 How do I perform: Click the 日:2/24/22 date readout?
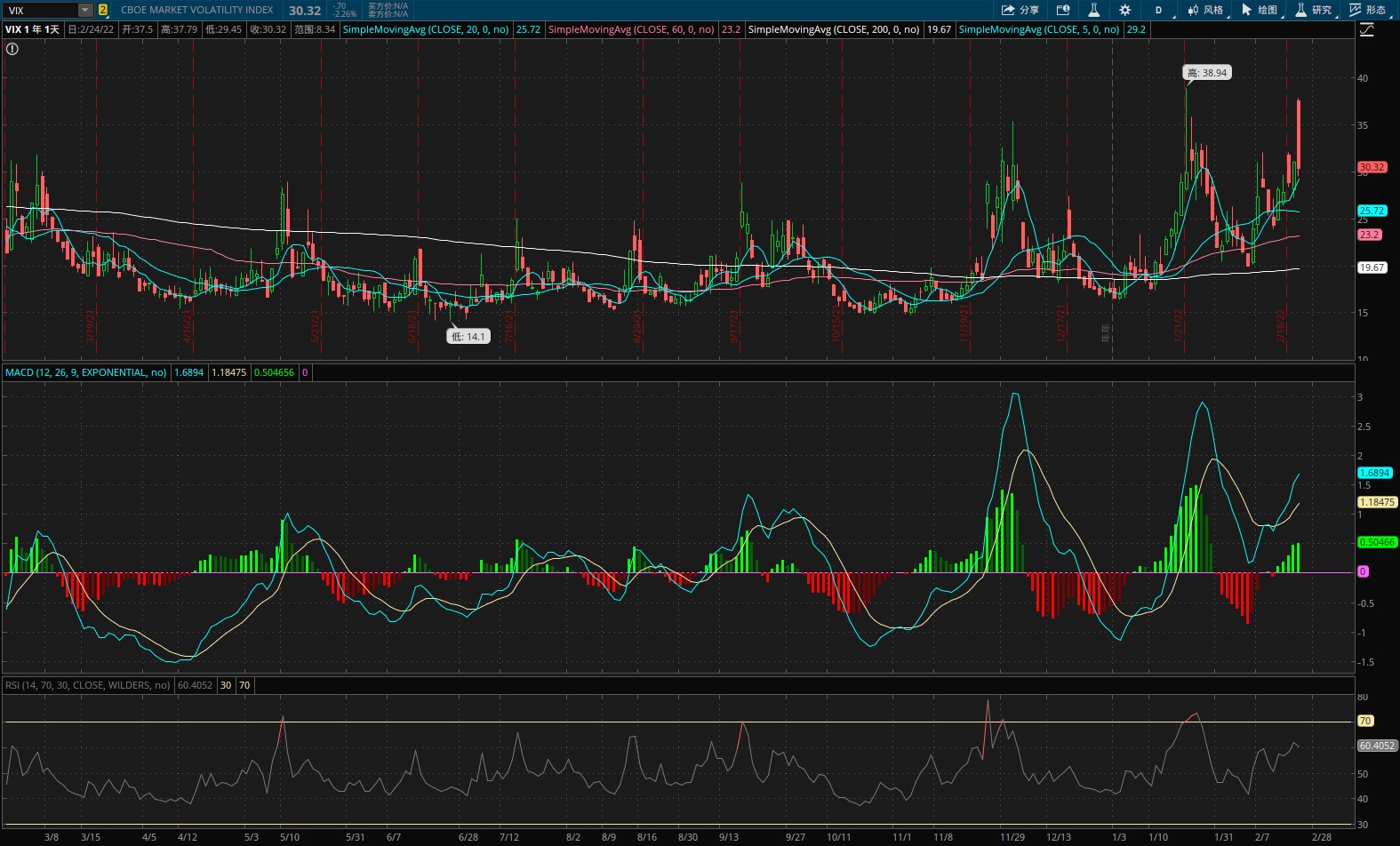(91, 29)
